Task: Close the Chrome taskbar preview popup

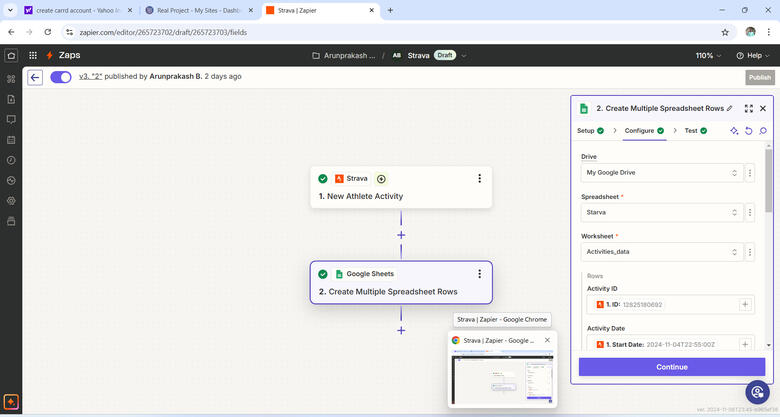Action: point(547,340)
